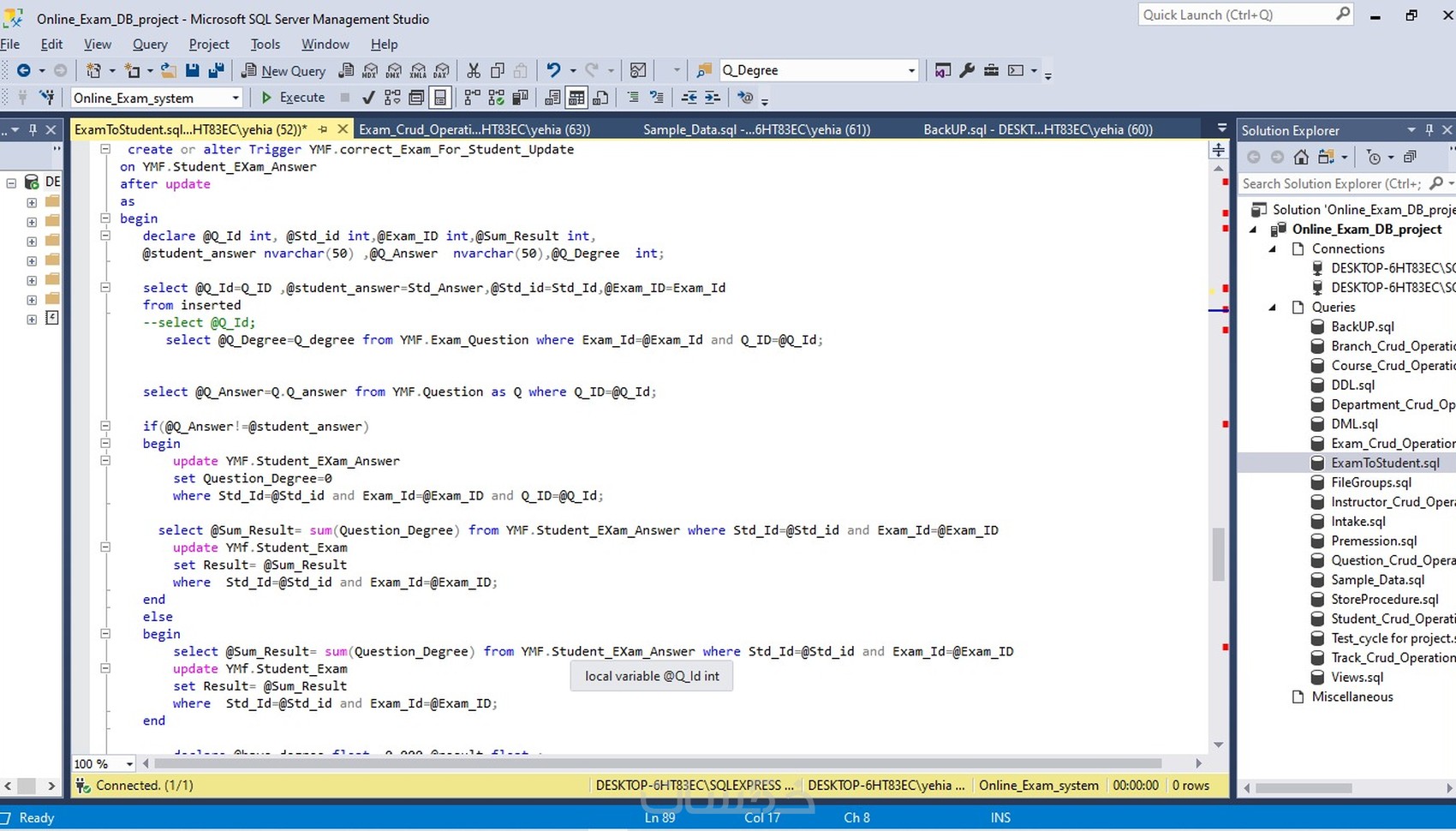Open the Project menu

coord(209,45)
